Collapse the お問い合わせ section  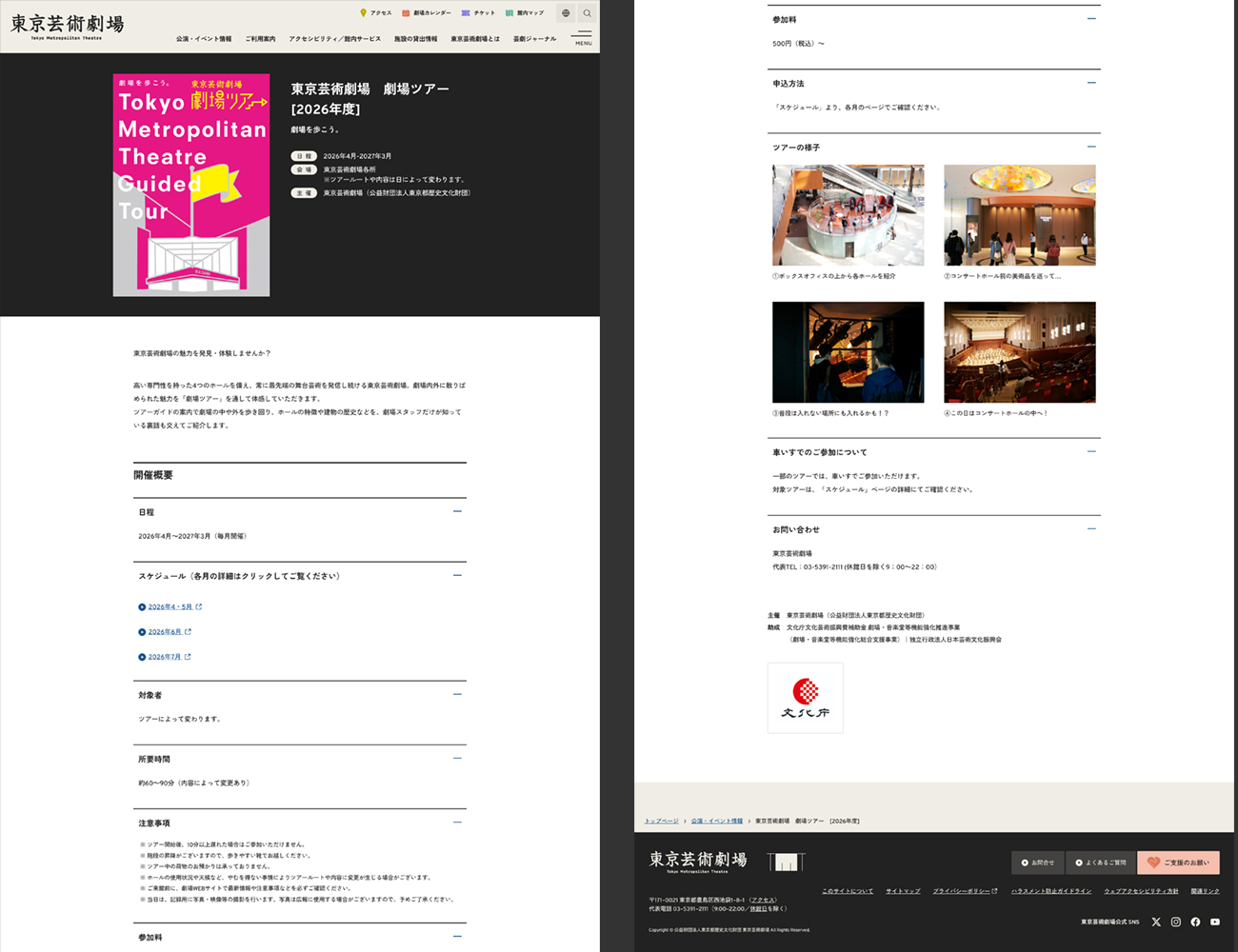pos(1091,529)
